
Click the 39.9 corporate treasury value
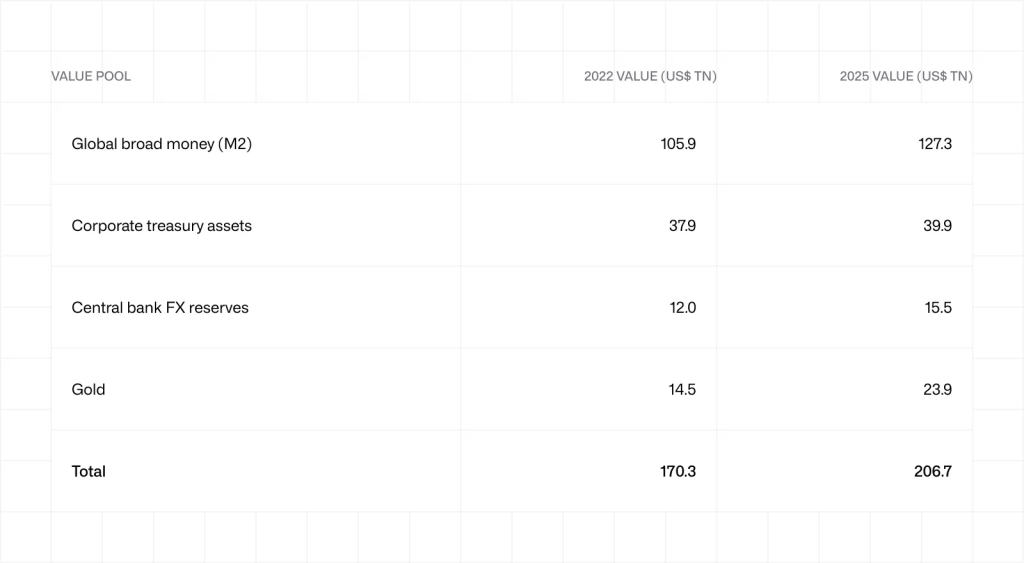(x=937, y=226)
